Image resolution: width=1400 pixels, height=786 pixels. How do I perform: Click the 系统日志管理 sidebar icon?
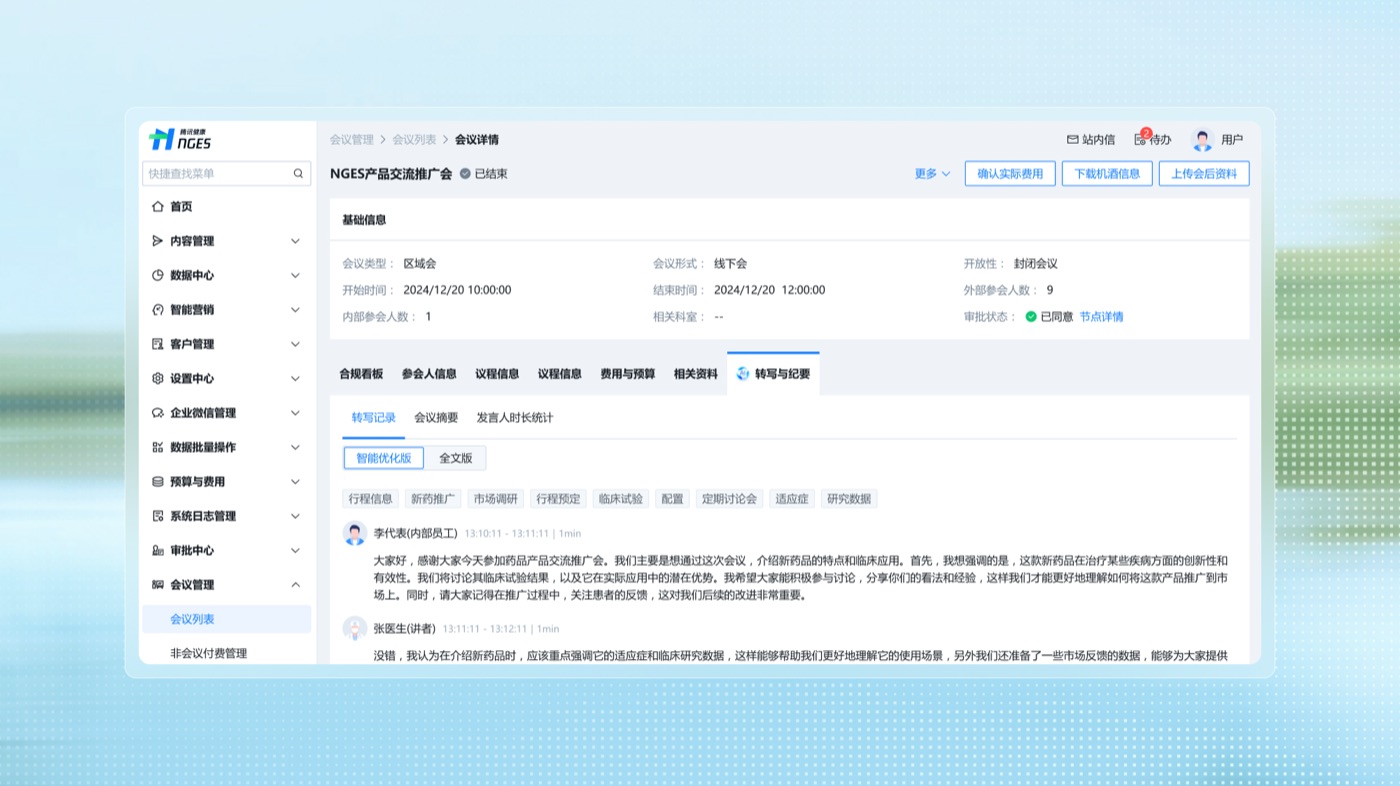point(157,516)
